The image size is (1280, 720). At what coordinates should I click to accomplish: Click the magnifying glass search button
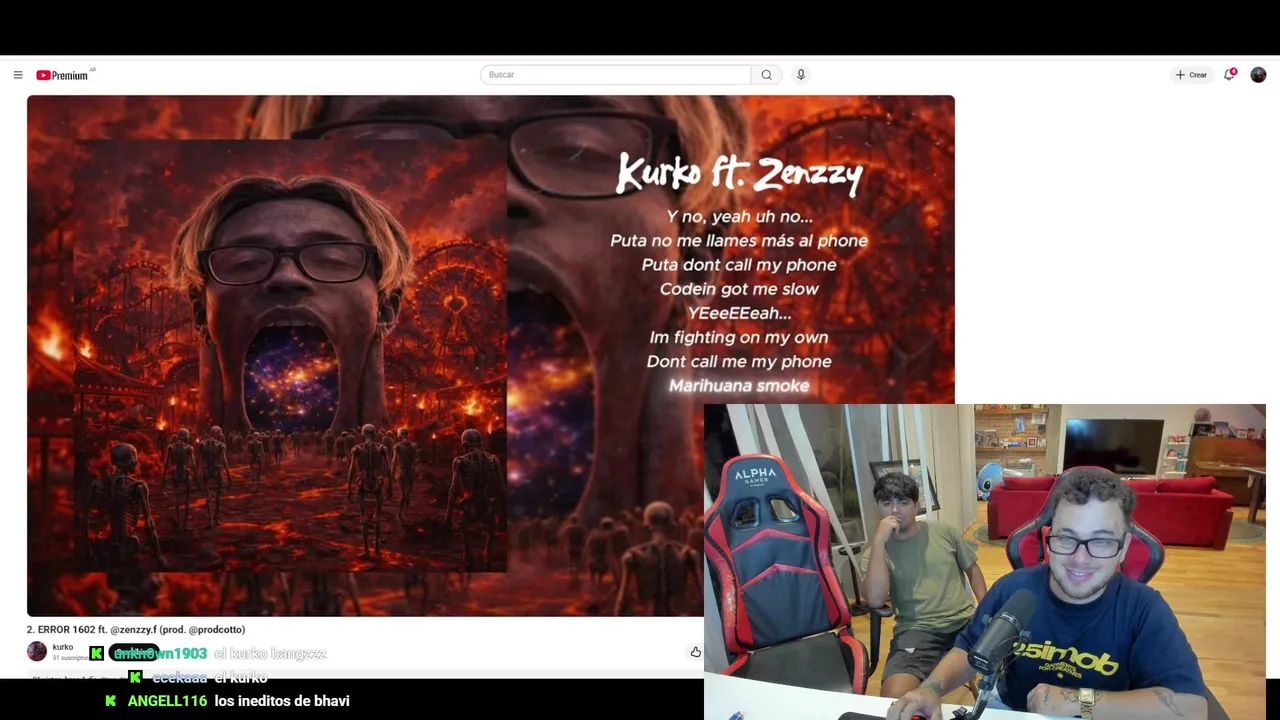click(x=766, y=75)
